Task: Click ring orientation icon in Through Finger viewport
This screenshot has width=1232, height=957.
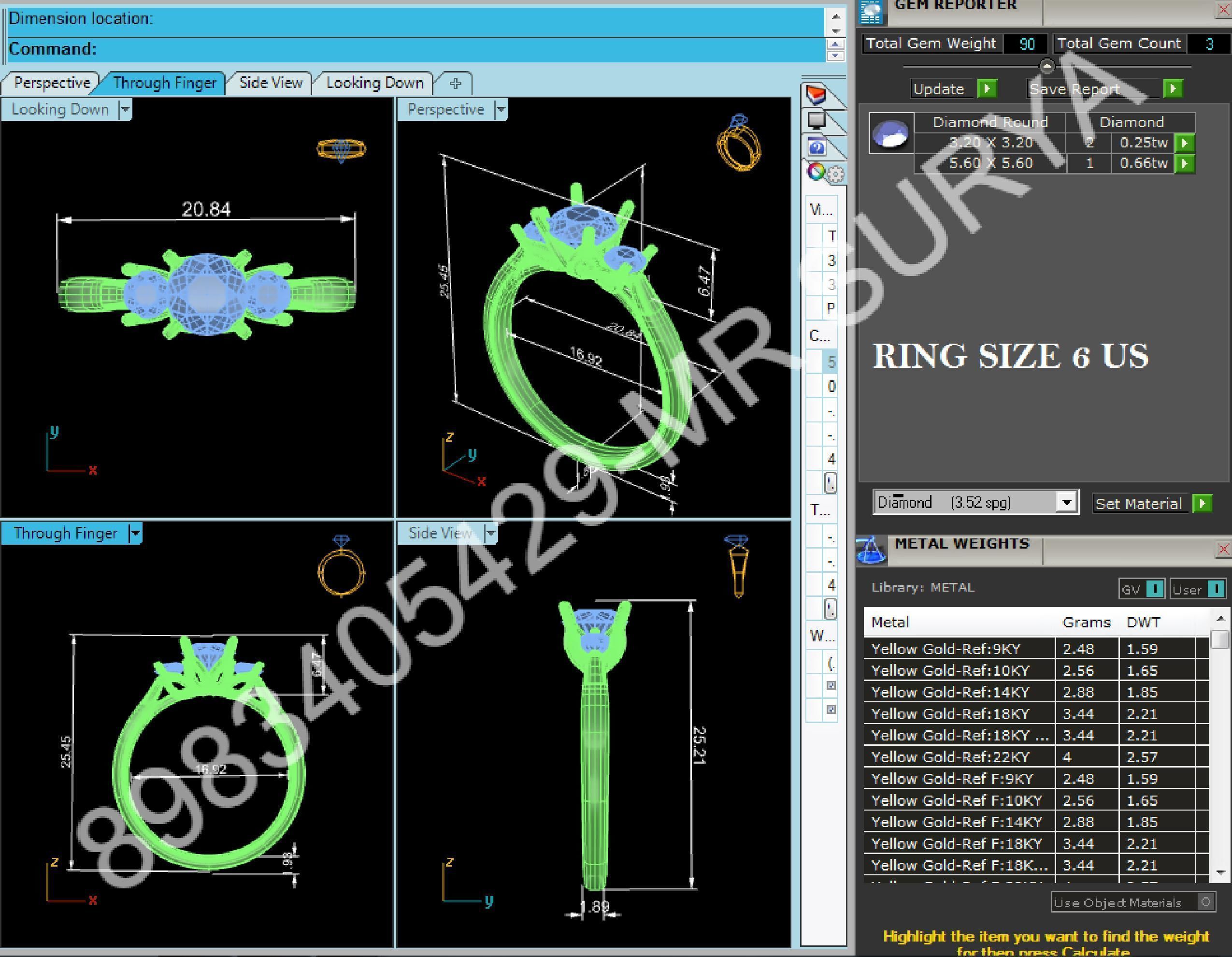Action: pyautogui.click(x=341, y=566)
